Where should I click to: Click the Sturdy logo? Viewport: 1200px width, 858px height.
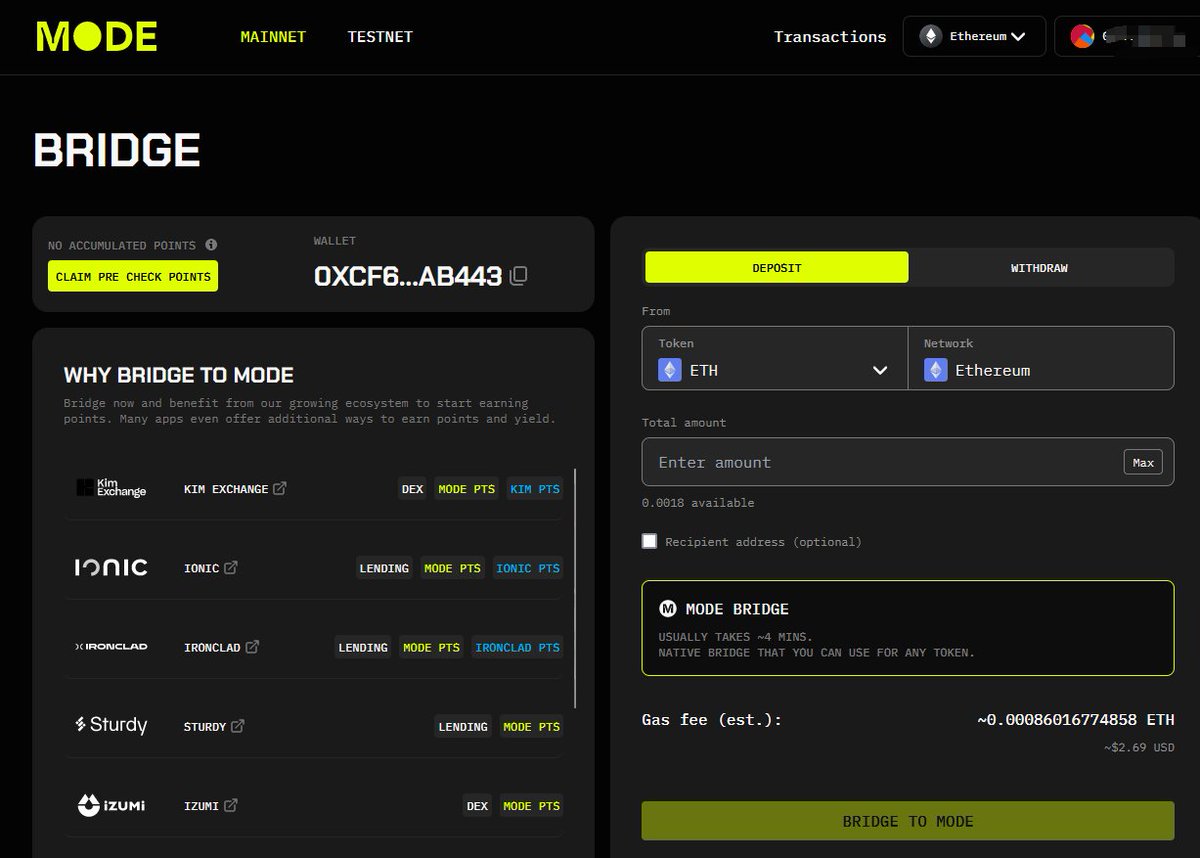coord(111,725)
